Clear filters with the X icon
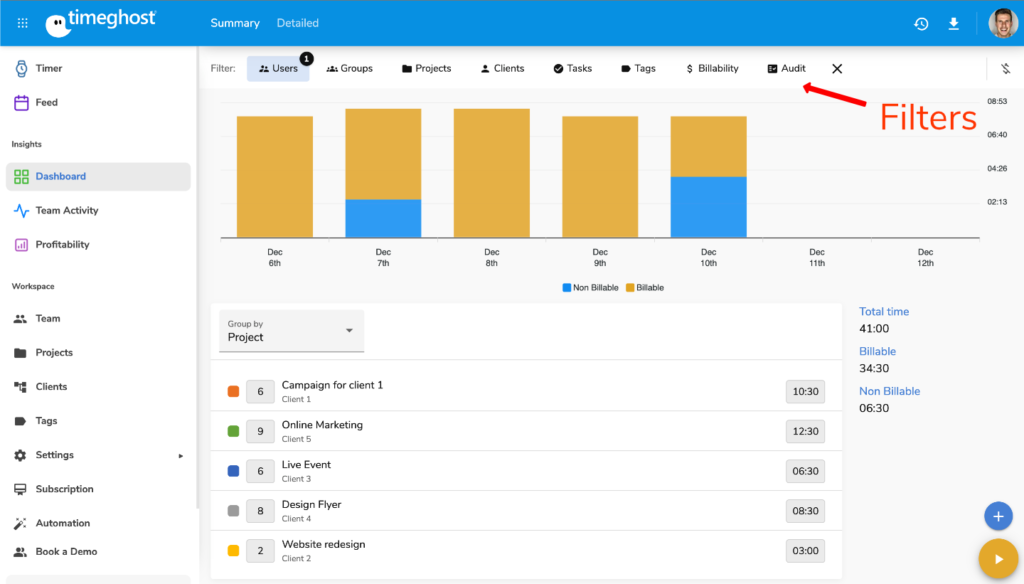 [x=837, y=69]
